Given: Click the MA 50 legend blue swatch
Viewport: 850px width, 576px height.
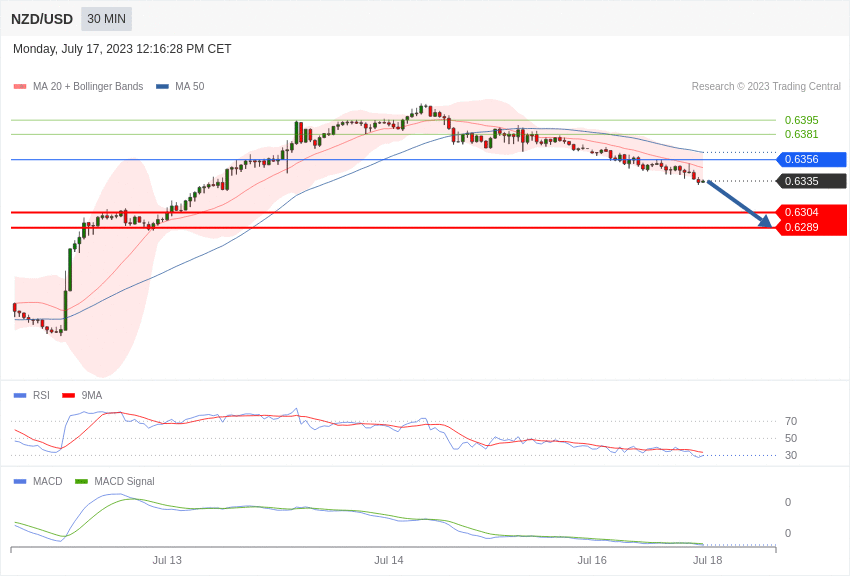Looking at the screenshot, I should coord(162,86).
